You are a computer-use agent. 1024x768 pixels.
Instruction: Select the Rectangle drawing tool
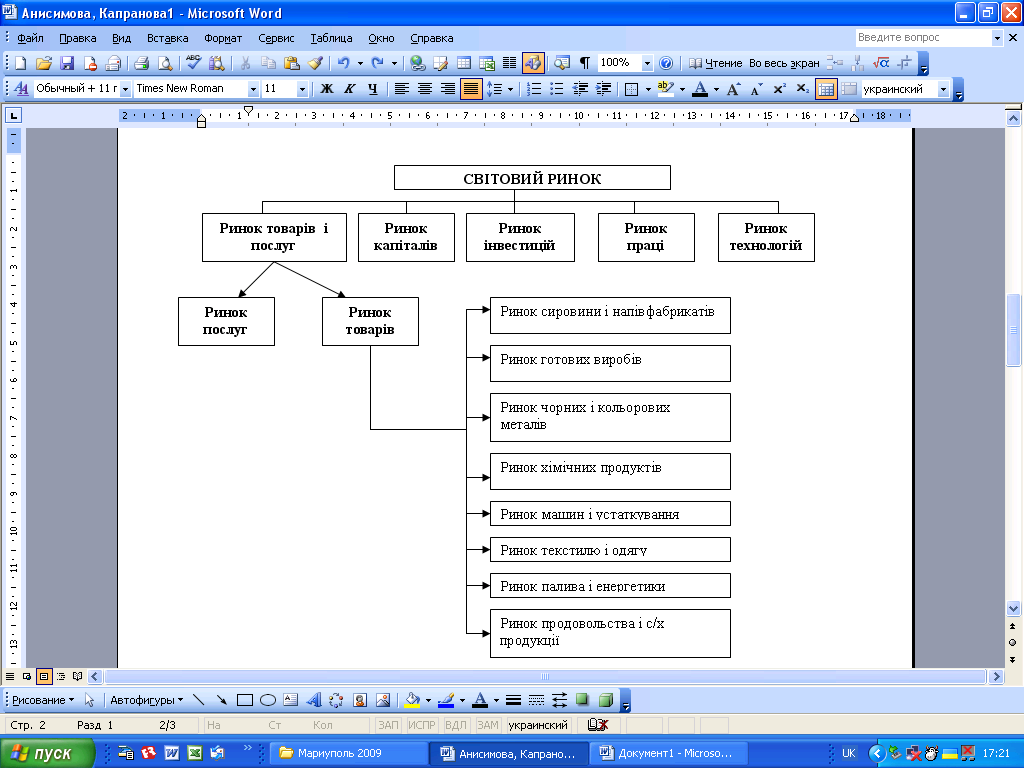[x=245, y=700]
